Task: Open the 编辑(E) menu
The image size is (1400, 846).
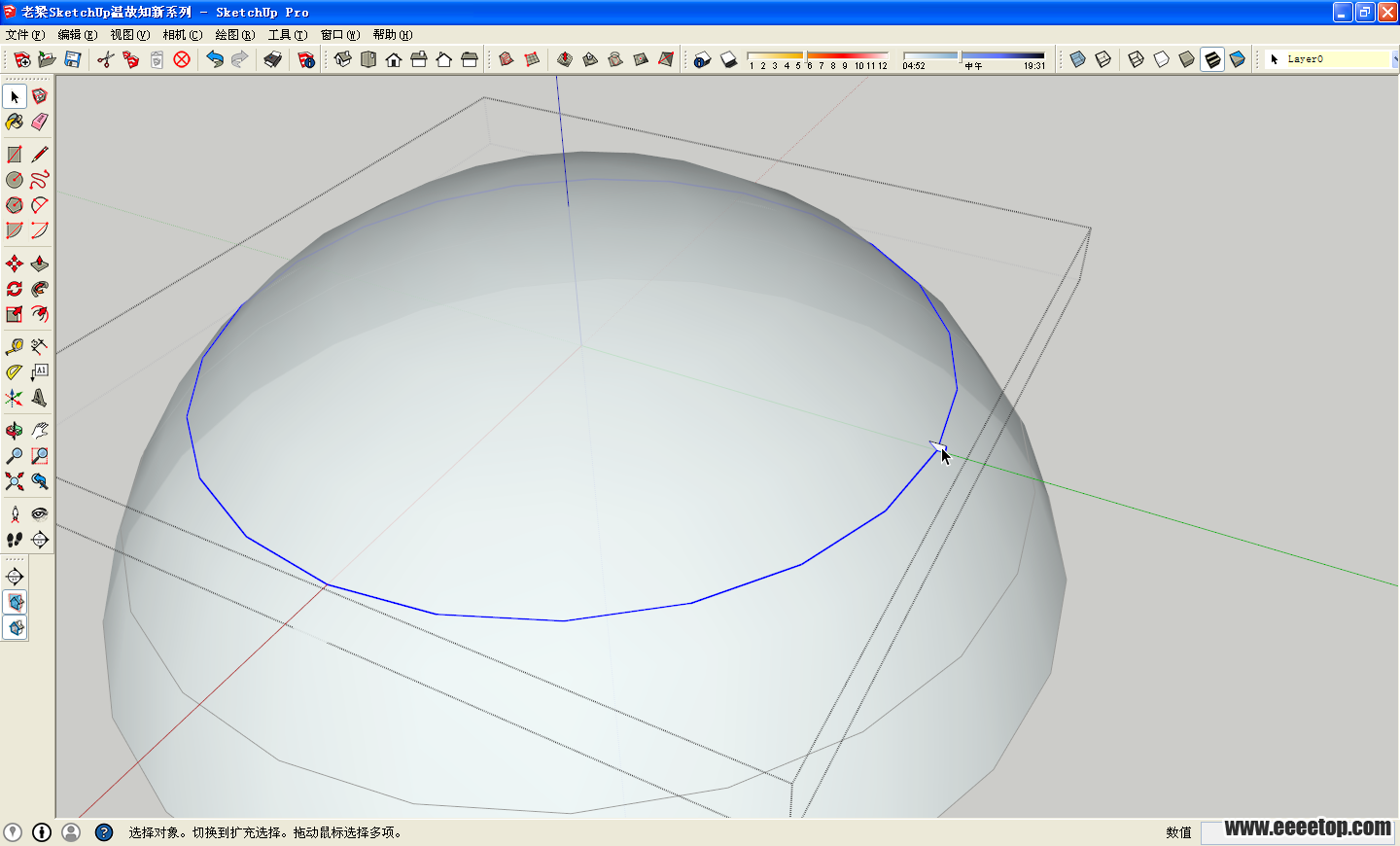Action: pos(77,34)
